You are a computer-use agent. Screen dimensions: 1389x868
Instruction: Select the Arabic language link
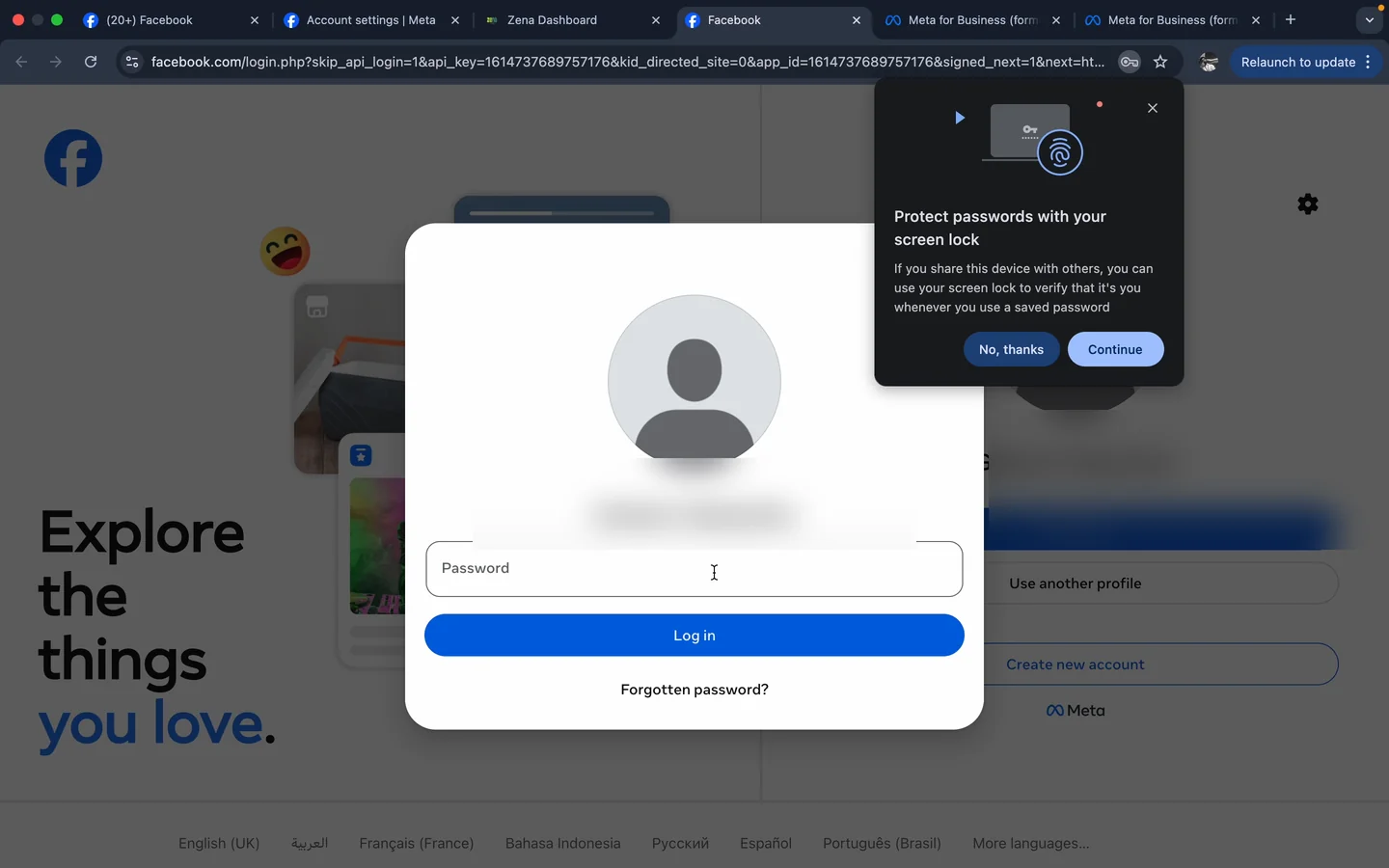[310, 843]
